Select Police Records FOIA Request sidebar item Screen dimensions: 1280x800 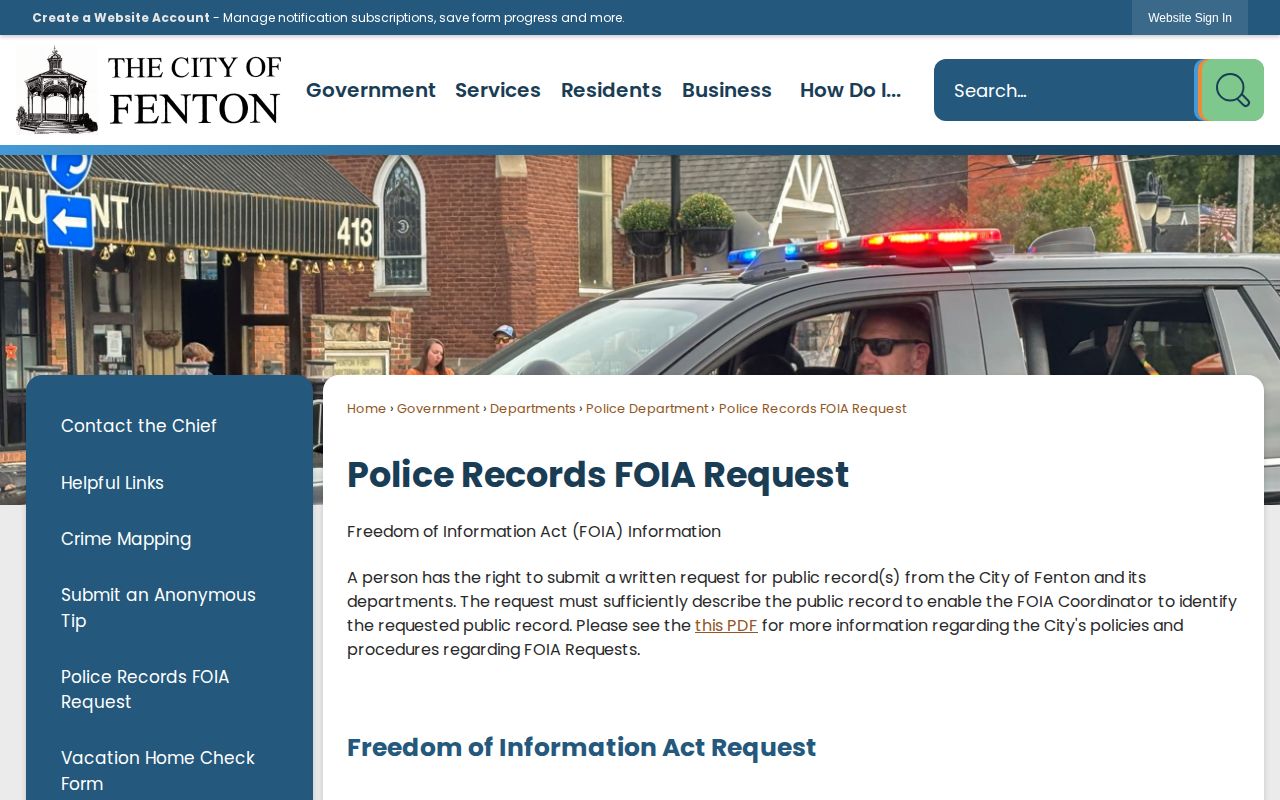point(145,689)
